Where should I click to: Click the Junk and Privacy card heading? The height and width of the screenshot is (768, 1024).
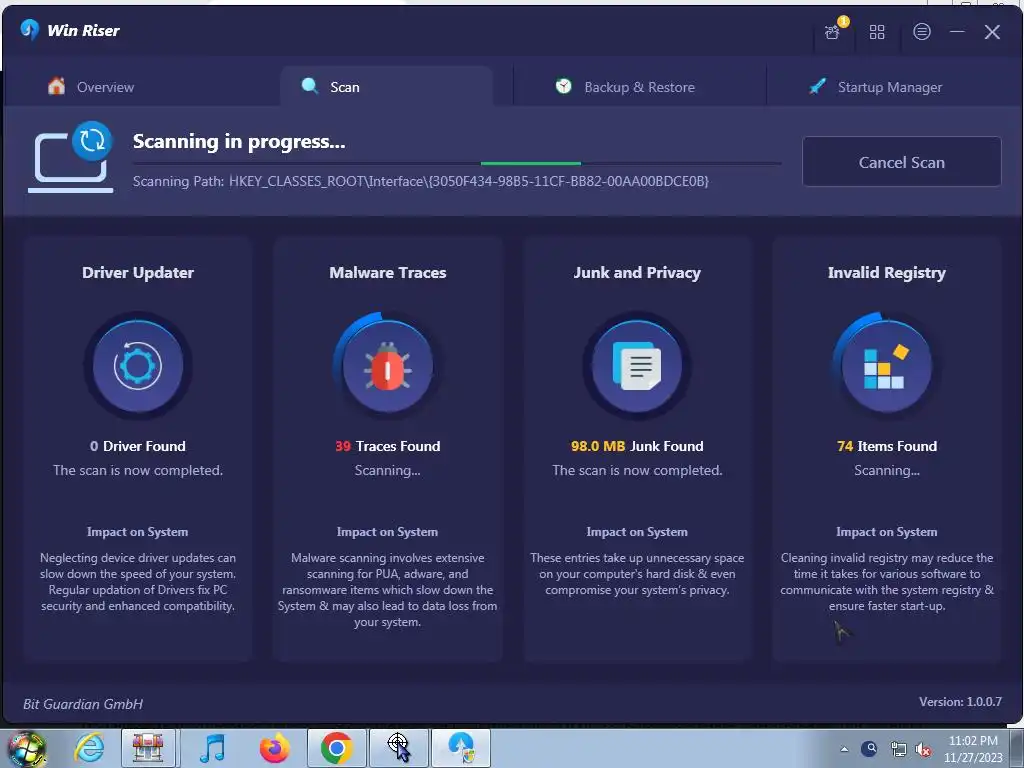(637, 272)
